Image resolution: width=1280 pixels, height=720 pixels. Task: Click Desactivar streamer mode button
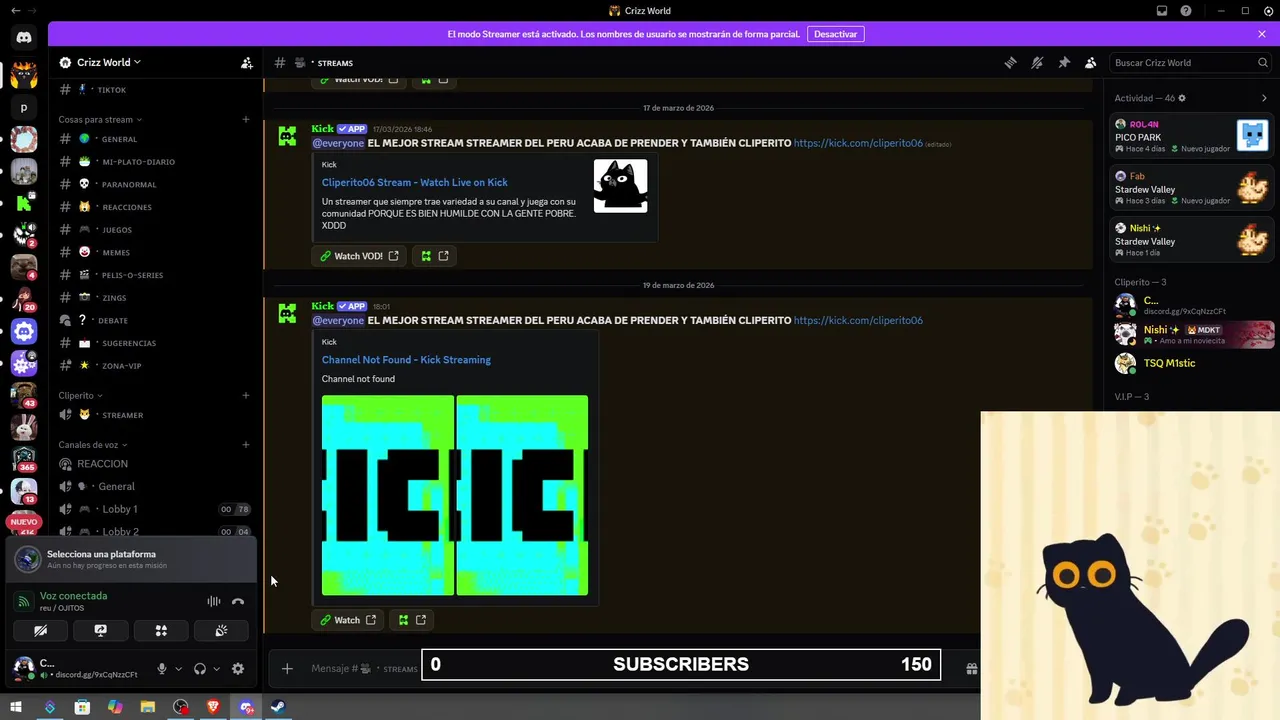(835, 34)
